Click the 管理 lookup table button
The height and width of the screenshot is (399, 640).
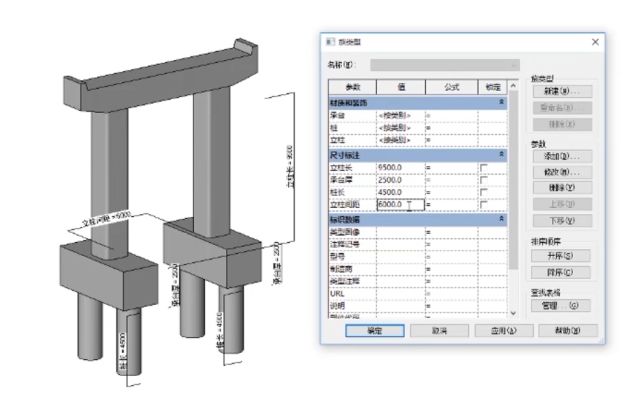pos(560,306)
